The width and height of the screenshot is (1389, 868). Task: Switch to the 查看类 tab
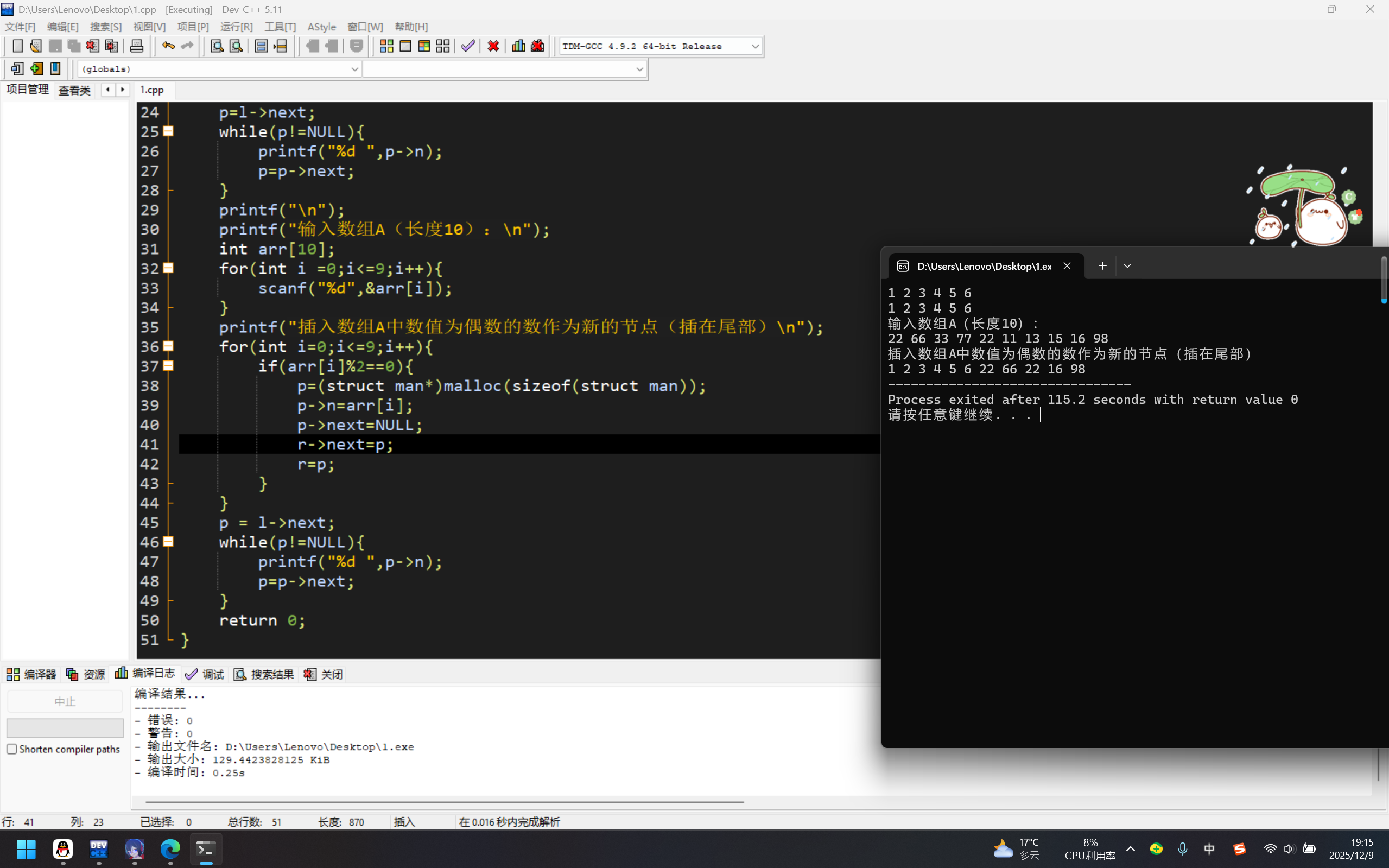74,90
